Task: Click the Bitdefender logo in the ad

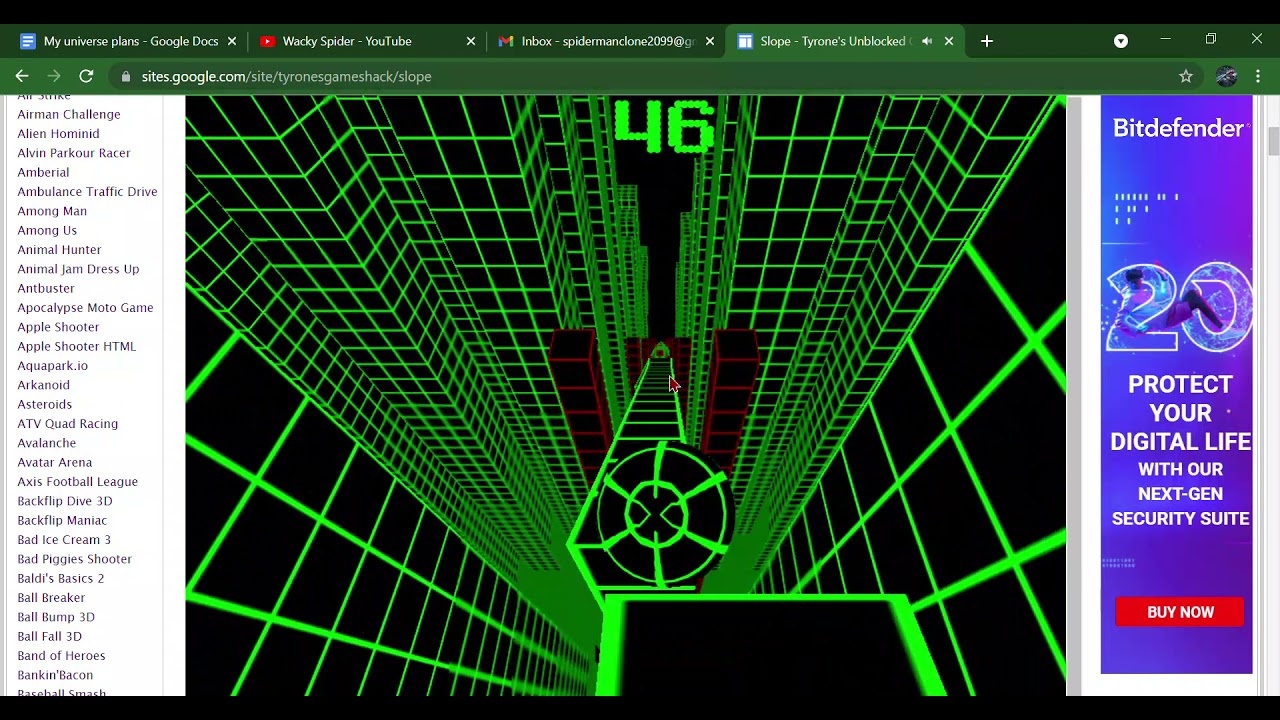Action: (x=1179, y=128)
